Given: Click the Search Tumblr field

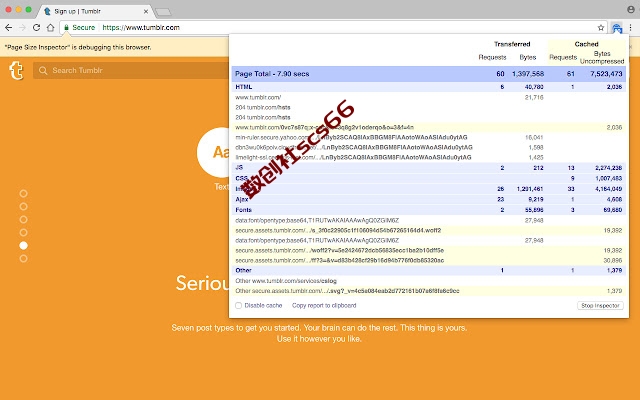Looking at the screenshot, I should coord(131,71).
